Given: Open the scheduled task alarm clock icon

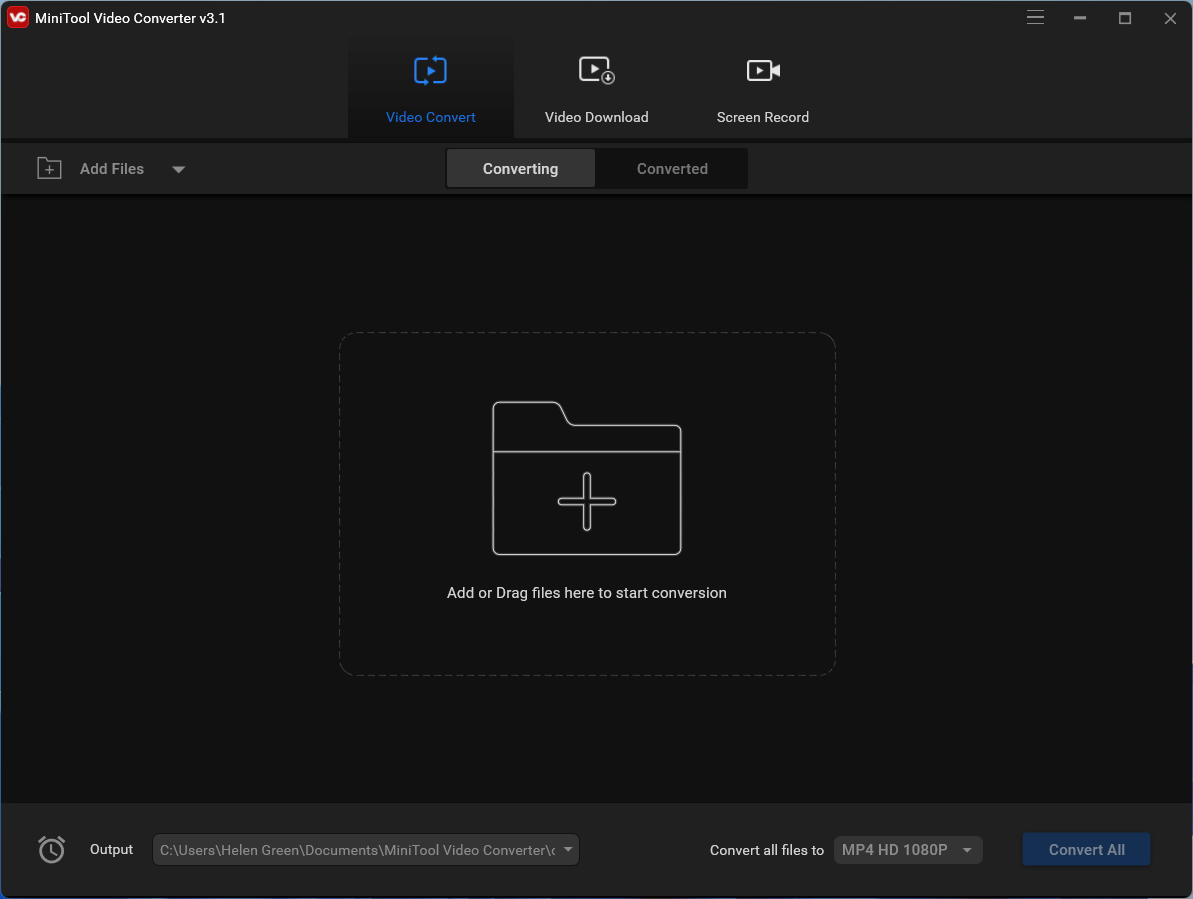Looking at the screenshot, I should [x=52, y=849].
